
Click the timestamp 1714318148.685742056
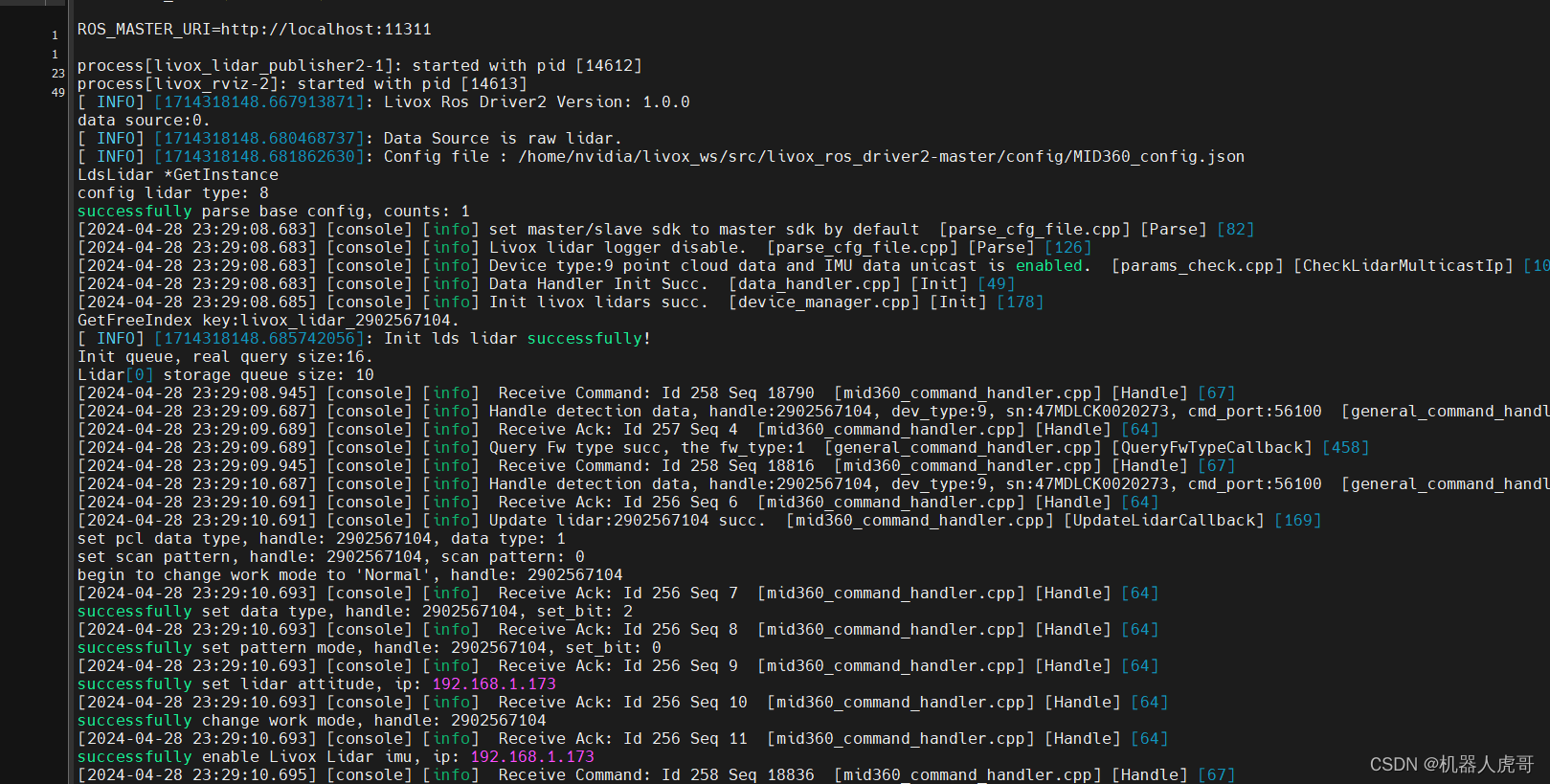(258, 339)
